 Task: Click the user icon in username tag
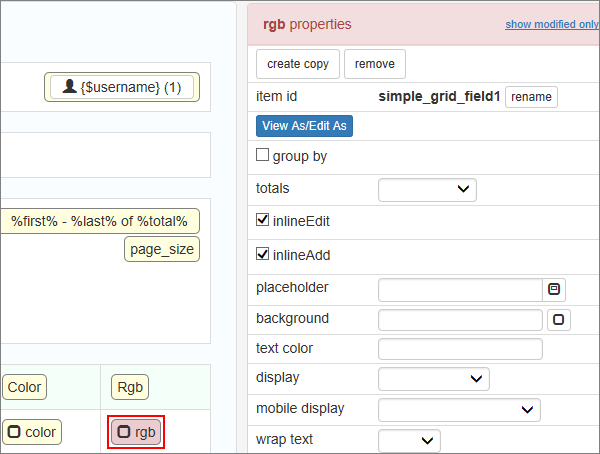click(x=69, y=87)
